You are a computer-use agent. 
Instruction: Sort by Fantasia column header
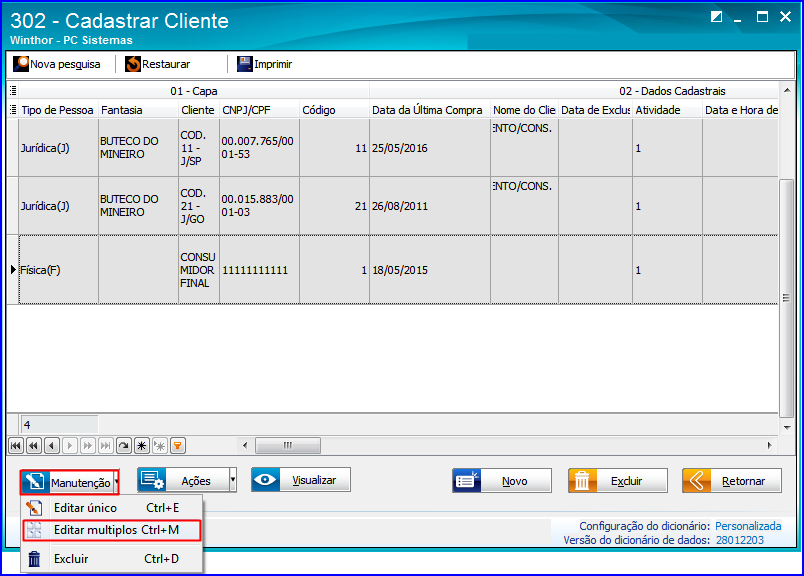point(138,110)
